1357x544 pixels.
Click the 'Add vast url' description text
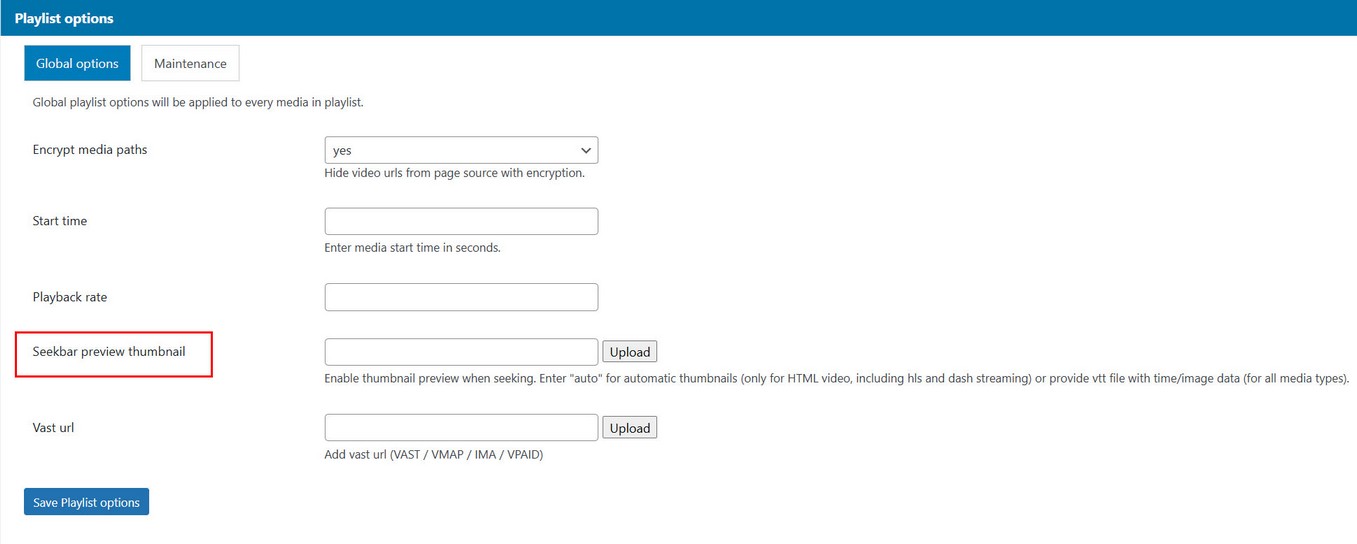(433, 455)
